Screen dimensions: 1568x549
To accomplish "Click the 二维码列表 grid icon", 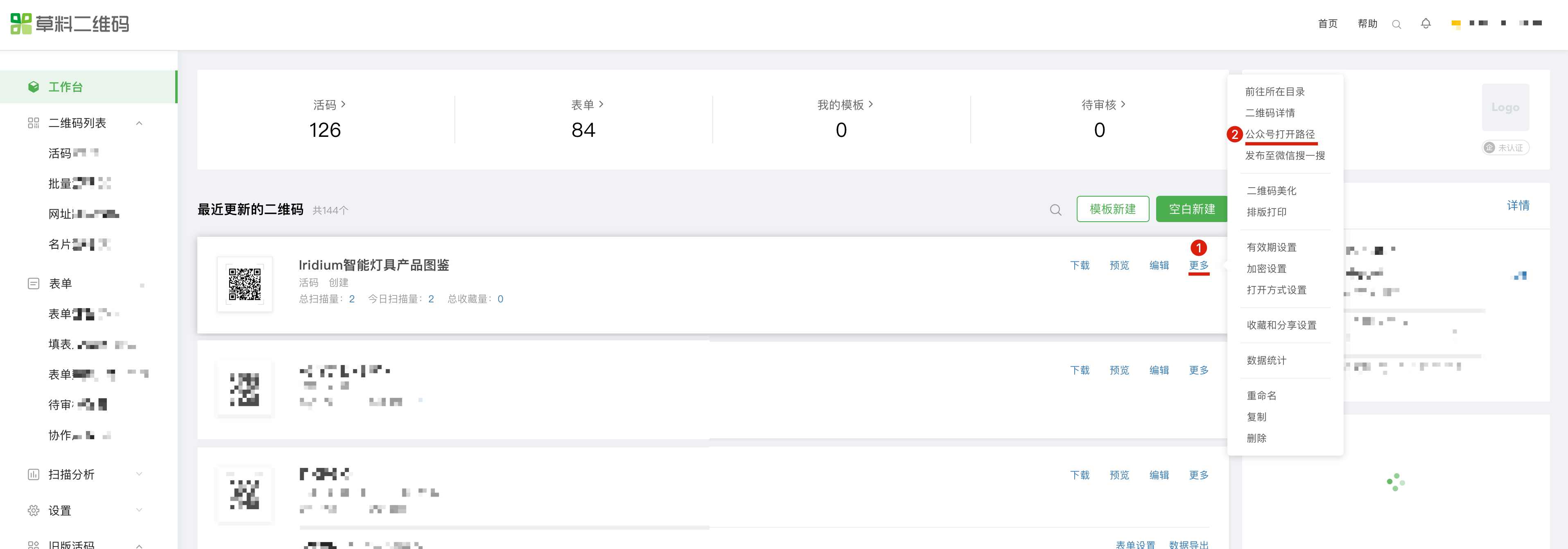I will [34, 123].
